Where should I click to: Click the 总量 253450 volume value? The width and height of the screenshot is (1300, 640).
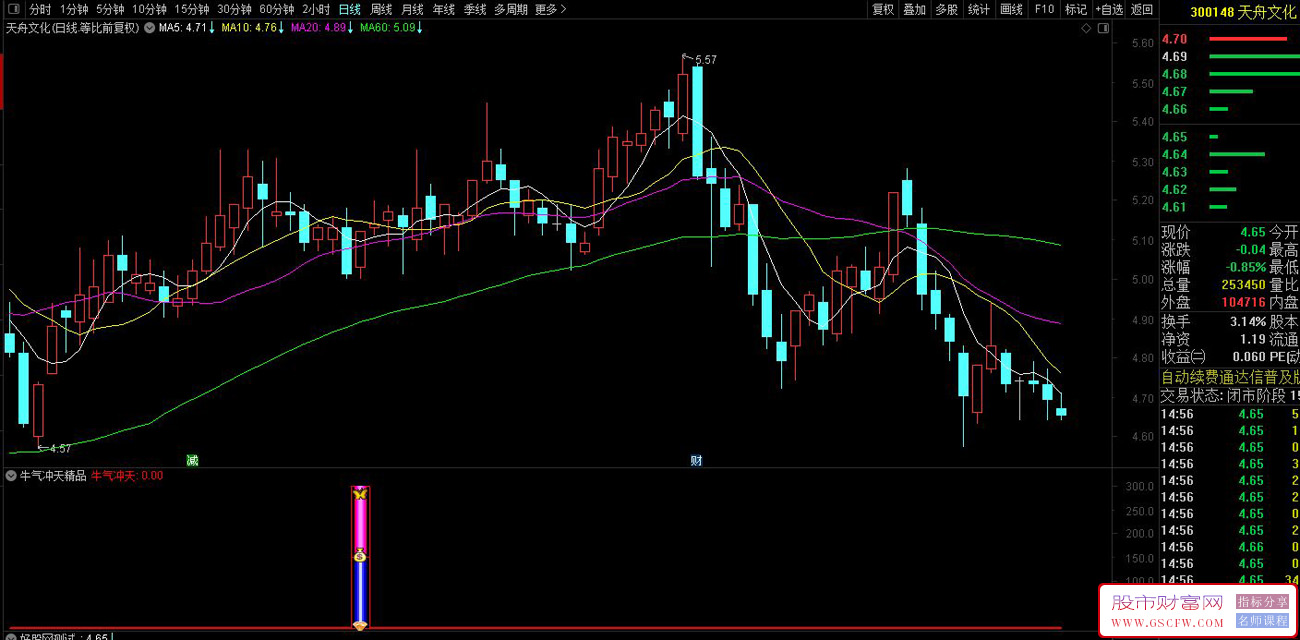point(1244,285)
